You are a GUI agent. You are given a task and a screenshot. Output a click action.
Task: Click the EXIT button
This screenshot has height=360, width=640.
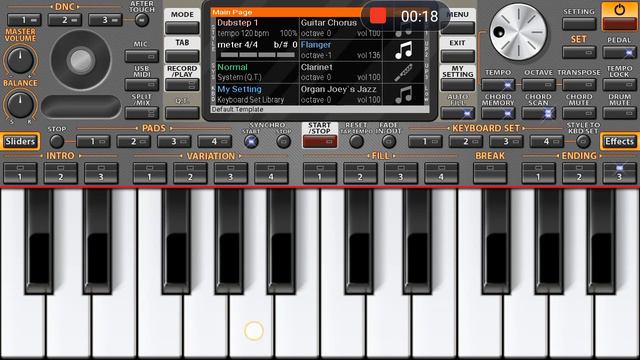[458, 56]
